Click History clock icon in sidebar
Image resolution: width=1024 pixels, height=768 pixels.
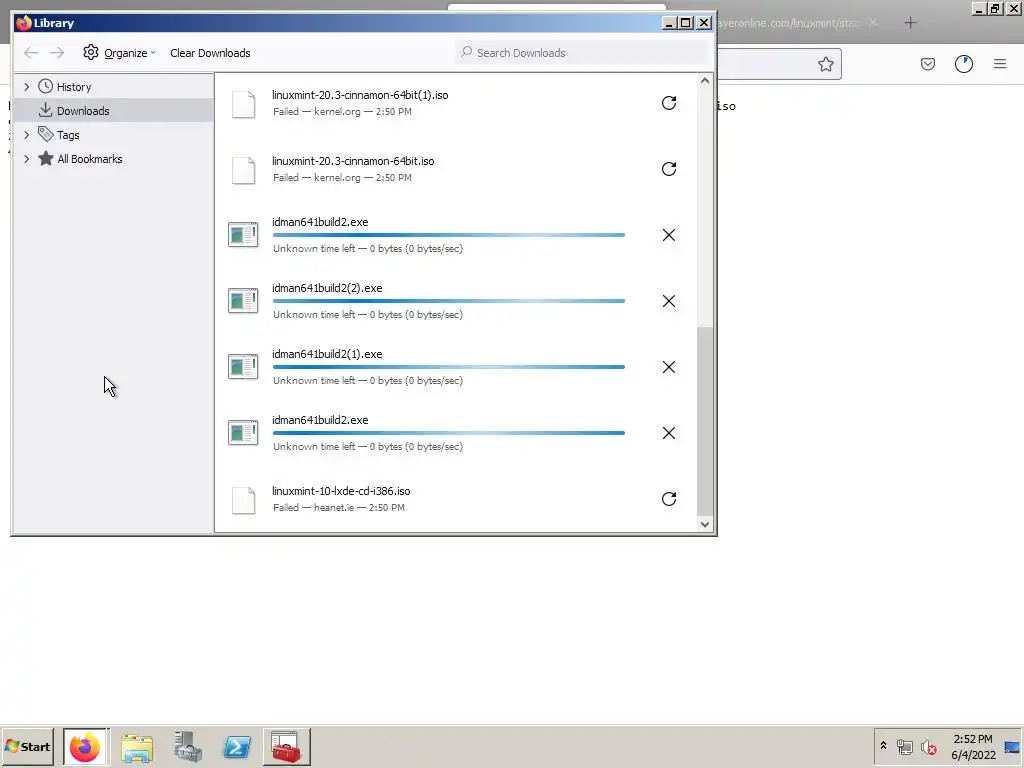(45, 86)
